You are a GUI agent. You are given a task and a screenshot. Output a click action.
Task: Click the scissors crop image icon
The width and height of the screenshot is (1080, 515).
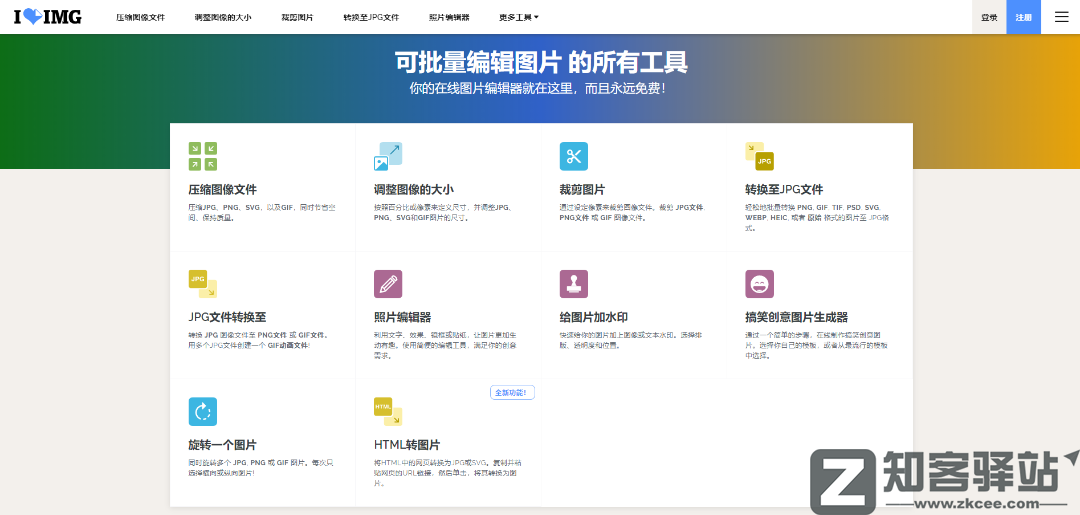[x=573, y=156]
